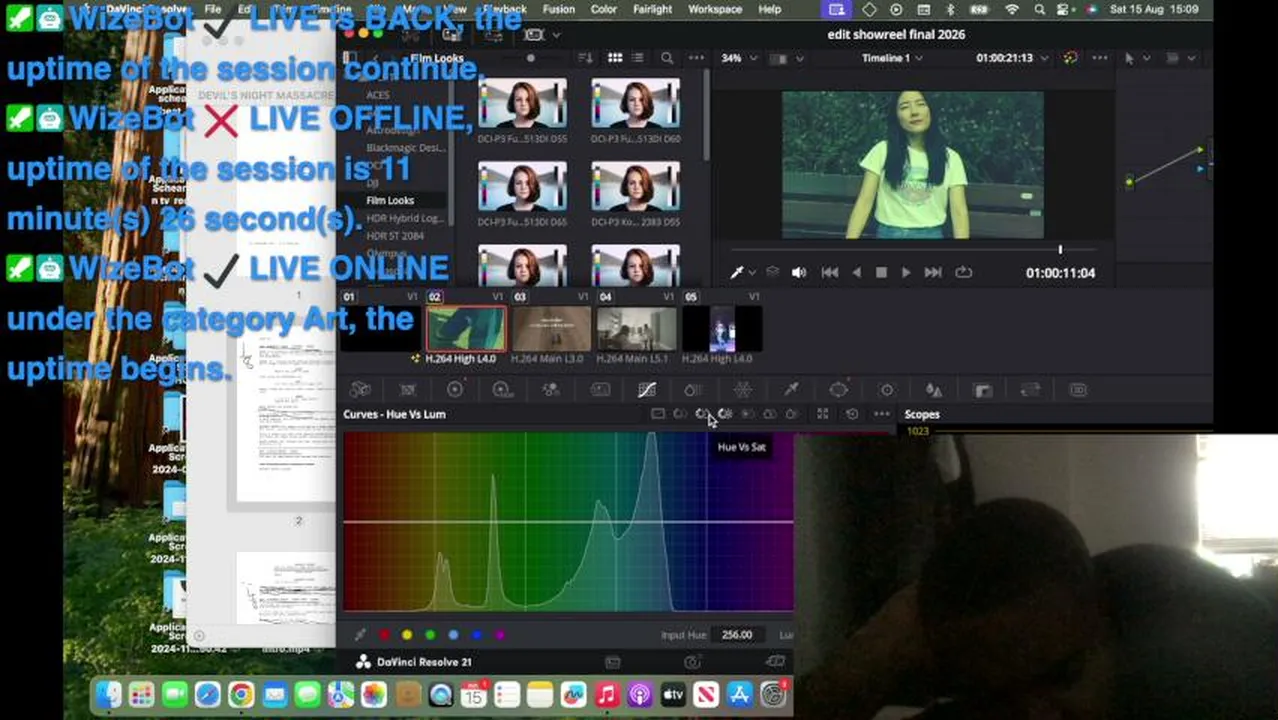This screenshot has height=720, width=1278.
Task: Search the LUT browser with magnifier icon
Action: (667, 58)
